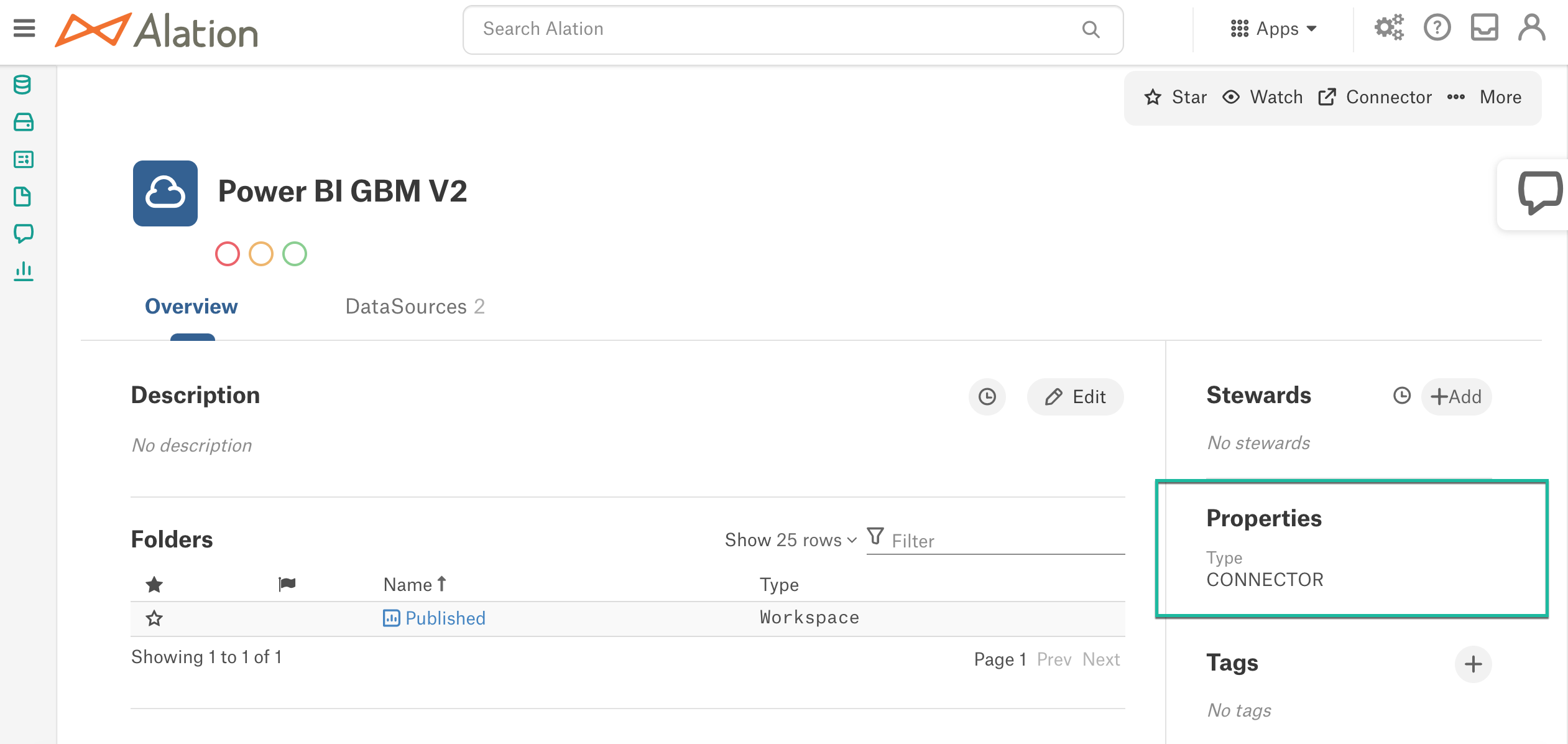
Task: Open the inbox tray icon
Action: click(1484, 27)
